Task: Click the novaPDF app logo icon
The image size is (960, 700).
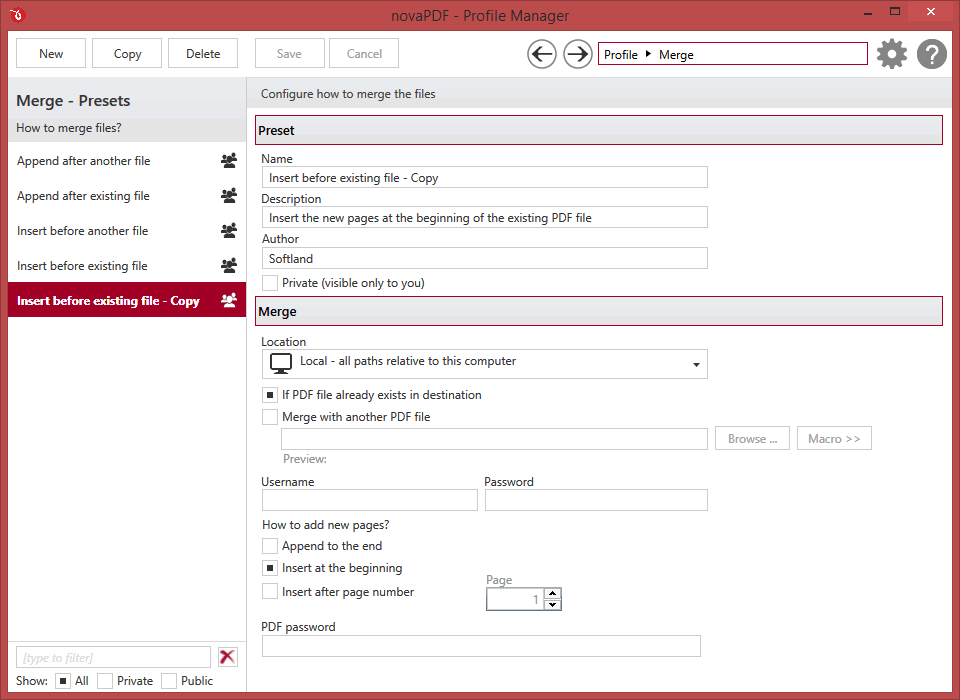Action: [17, 14]
